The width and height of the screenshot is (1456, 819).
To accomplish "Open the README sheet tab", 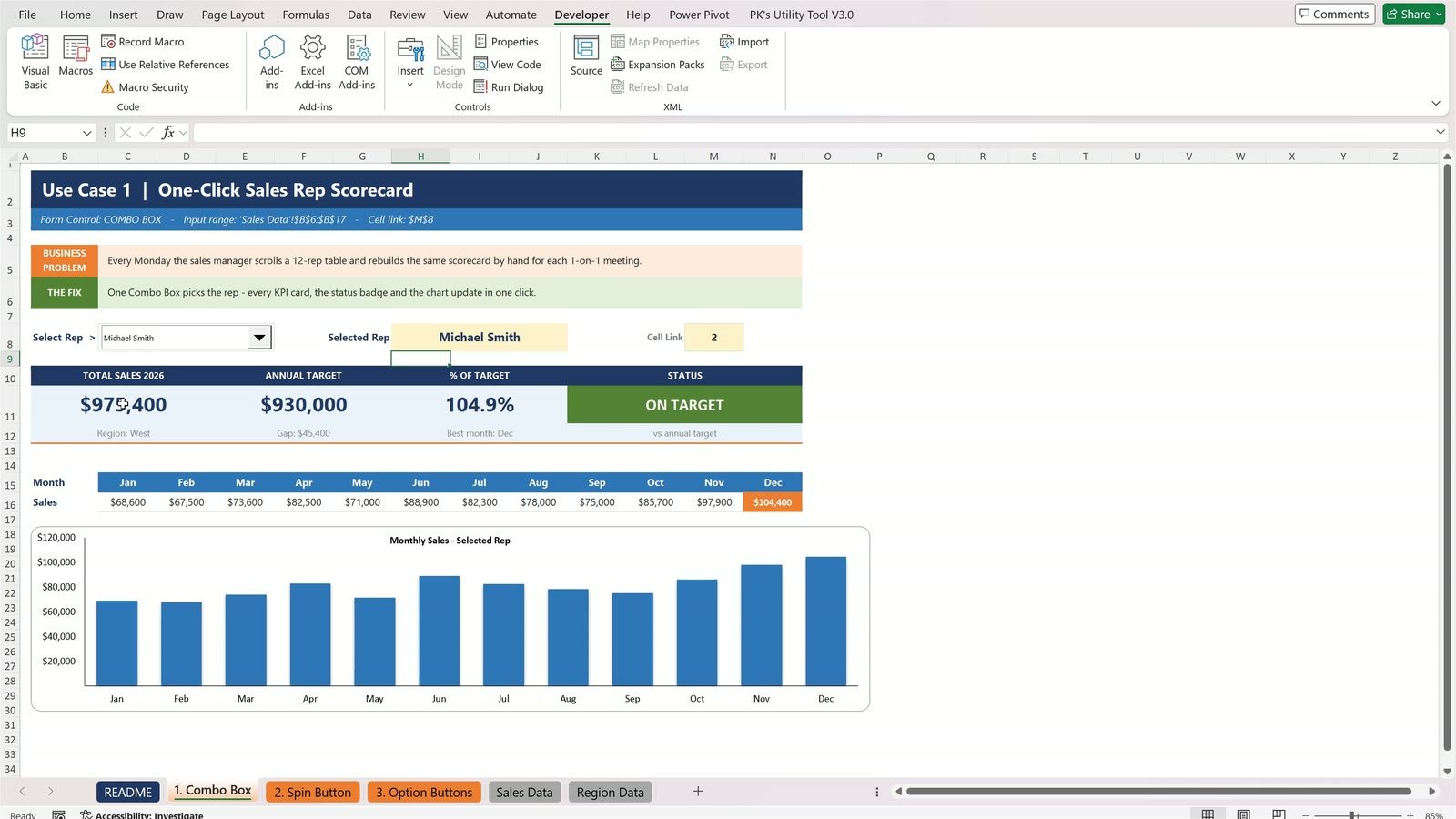I will click(127, 793).
